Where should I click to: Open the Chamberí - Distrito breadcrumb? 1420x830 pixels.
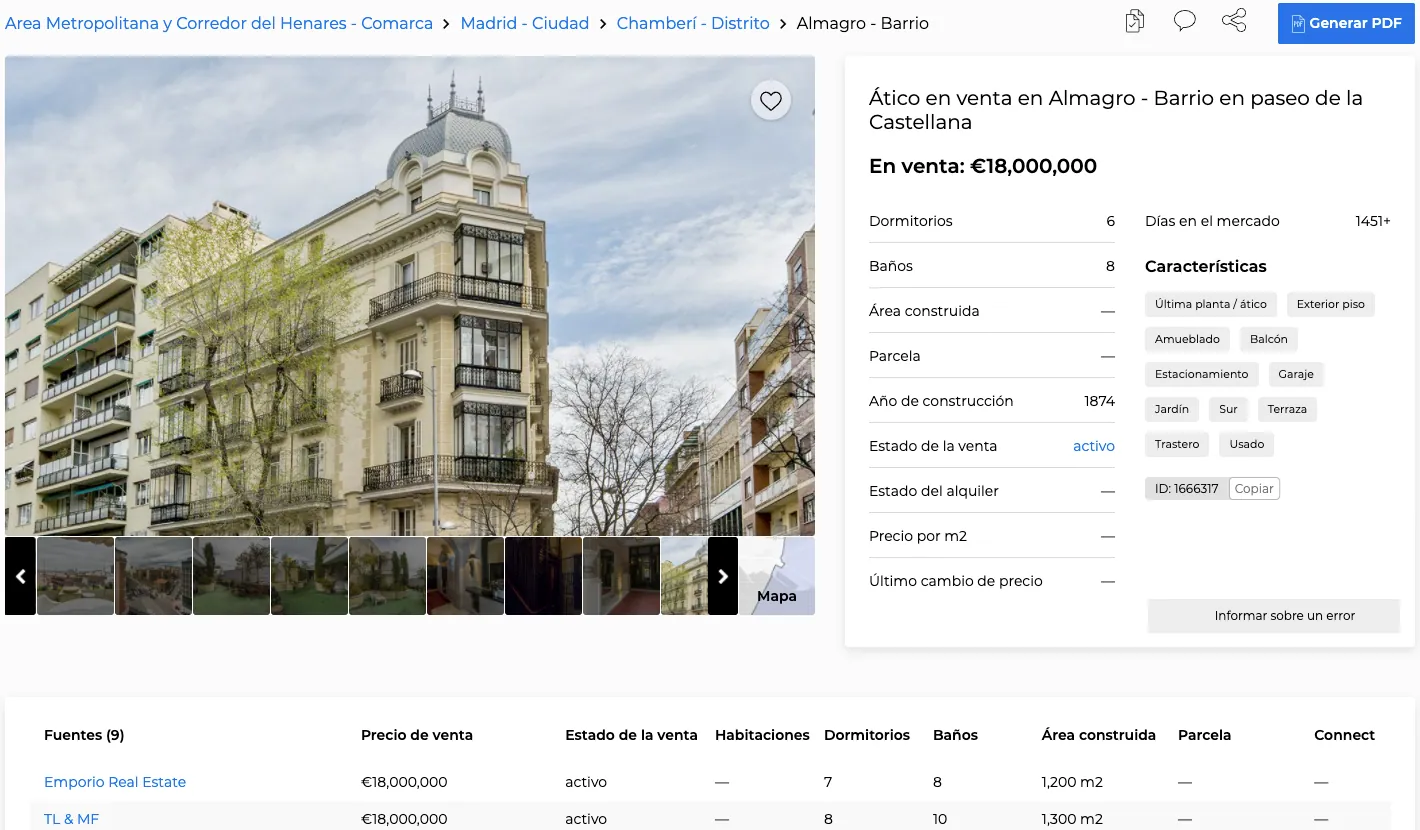click(693, 23)
